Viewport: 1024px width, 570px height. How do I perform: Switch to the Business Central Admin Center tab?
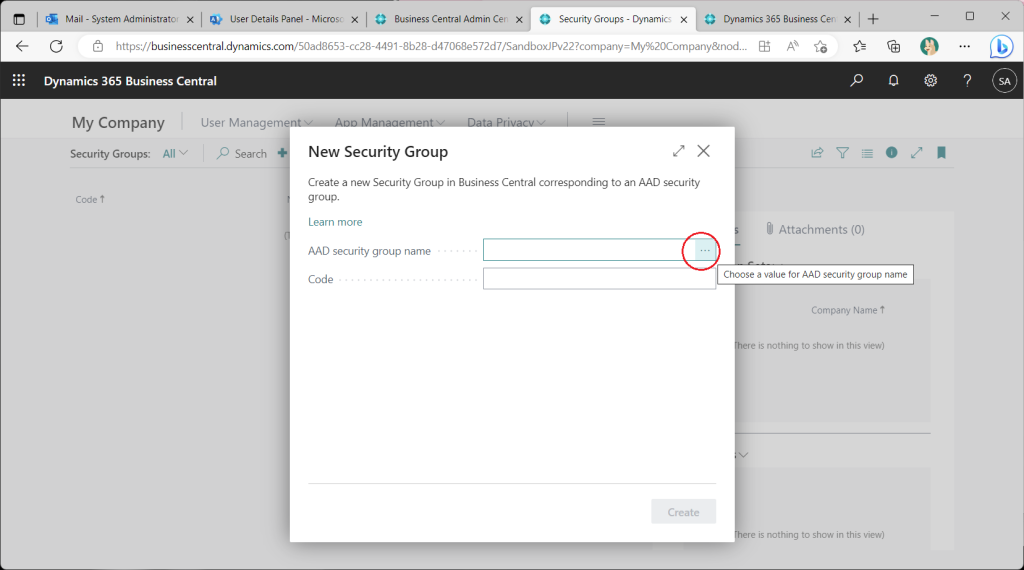(x=449, y=19)
